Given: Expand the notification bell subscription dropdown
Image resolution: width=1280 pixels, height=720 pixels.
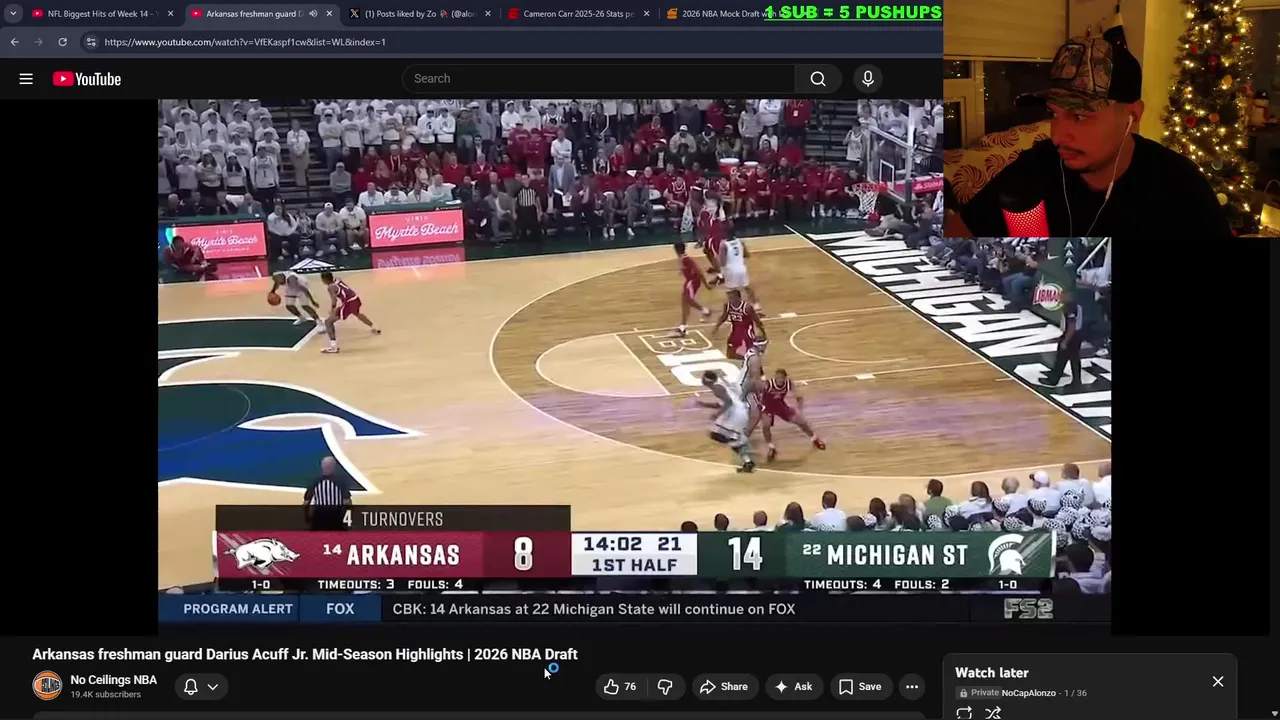Looking at the screenshot, I should coord(200,687).
